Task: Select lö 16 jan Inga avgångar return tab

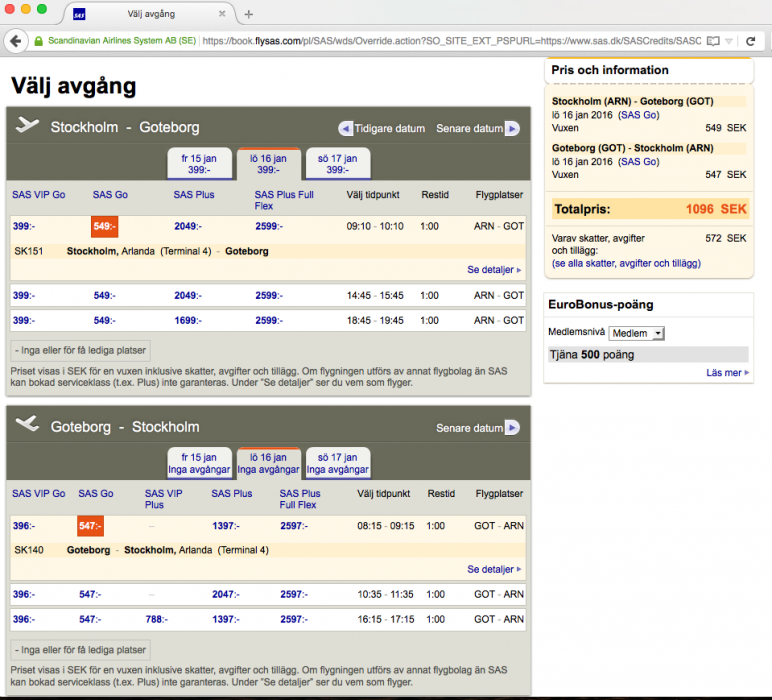Action: [268, 463]
